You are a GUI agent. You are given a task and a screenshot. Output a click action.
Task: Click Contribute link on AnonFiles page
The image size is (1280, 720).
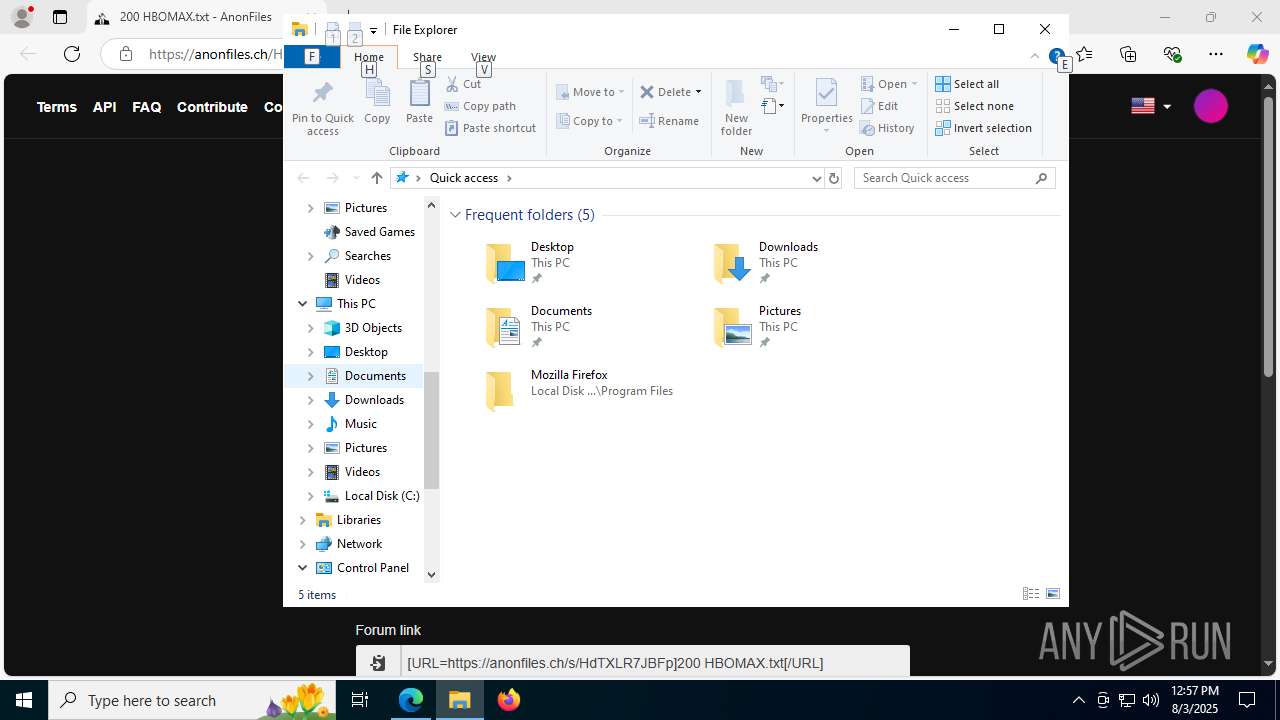212,107
